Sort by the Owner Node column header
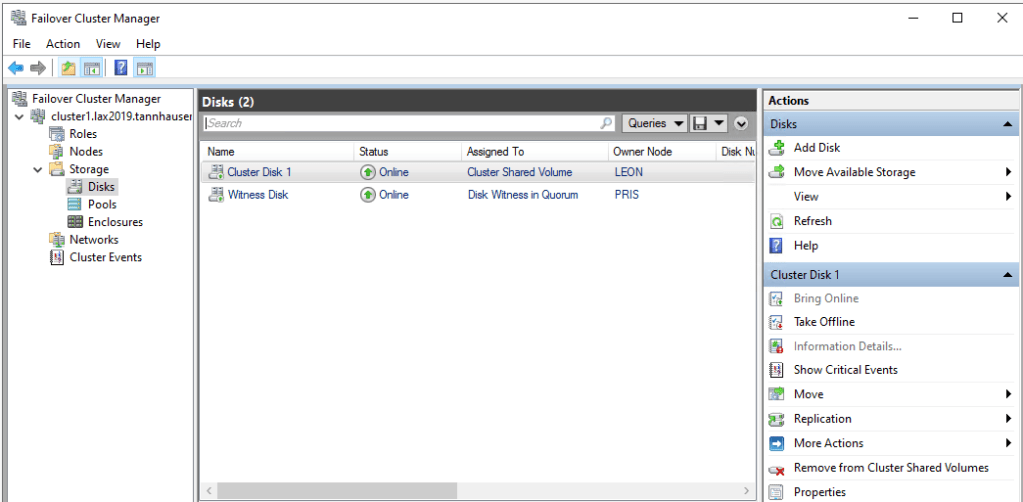This screenshot has height=502, width=1023. coord(642,152)
